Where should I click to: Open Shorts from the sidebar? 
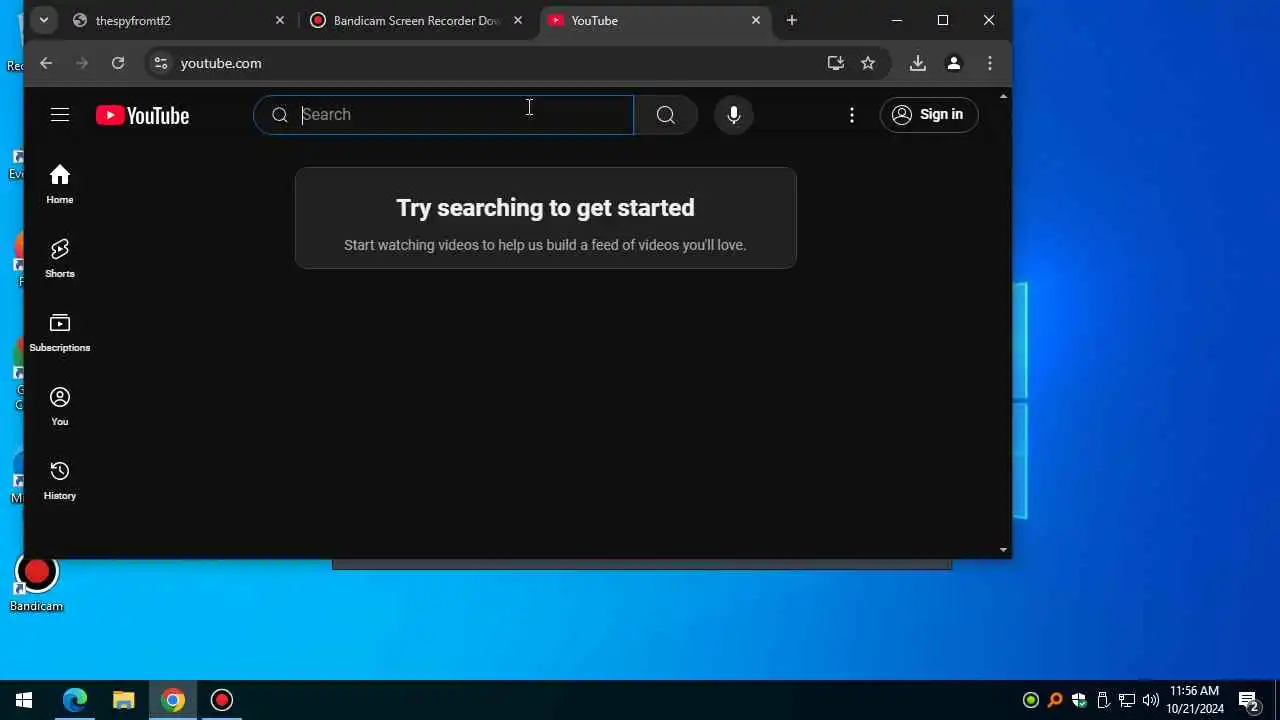[60, 258]
